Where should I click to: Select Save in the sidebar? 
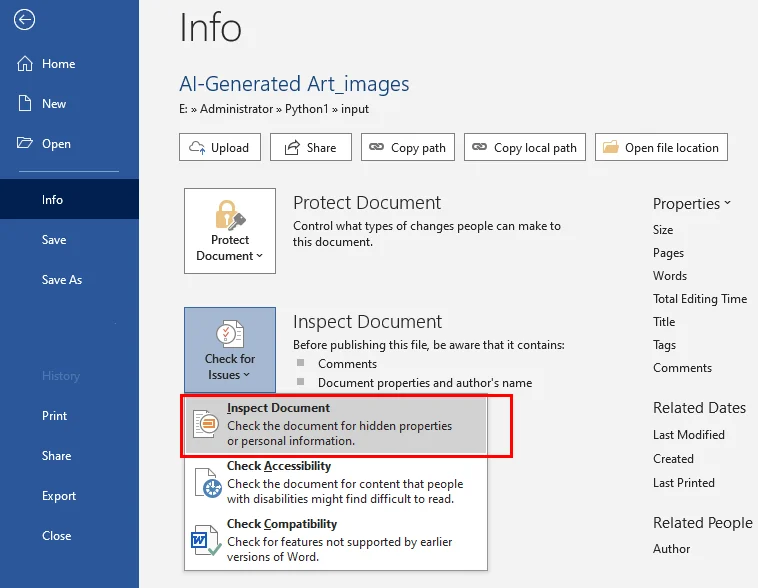[x=54, y=240]
